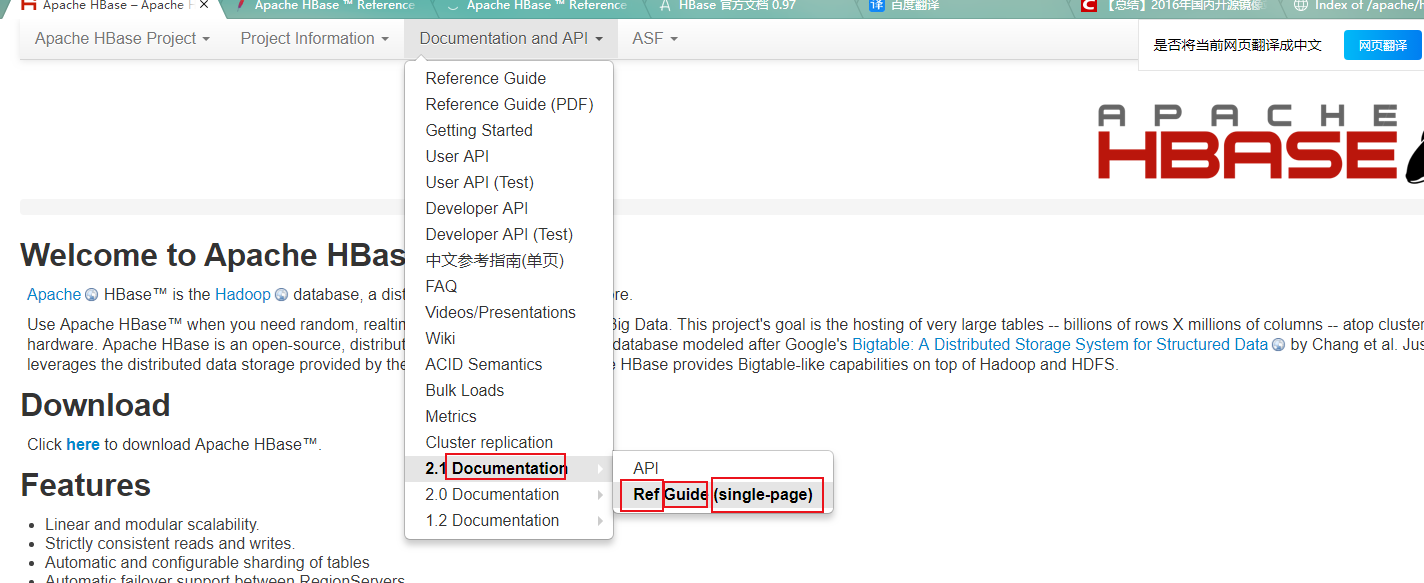Click the 是否将当前网页翻译成中文 prompt text
This screenshot has height=583, width=1424.
coord(1238,45)
